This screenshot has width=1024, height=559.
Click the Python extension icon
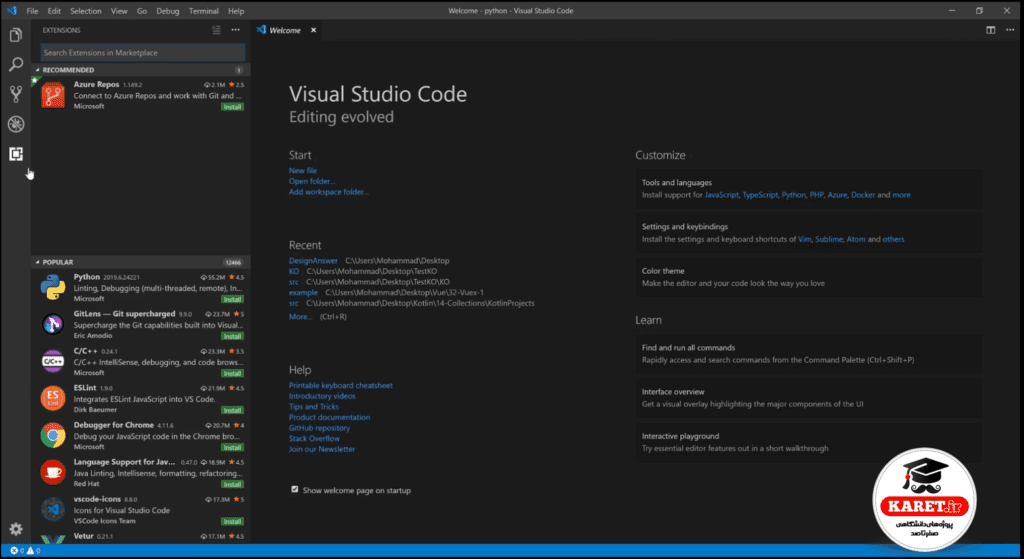(x=53, y=287)
